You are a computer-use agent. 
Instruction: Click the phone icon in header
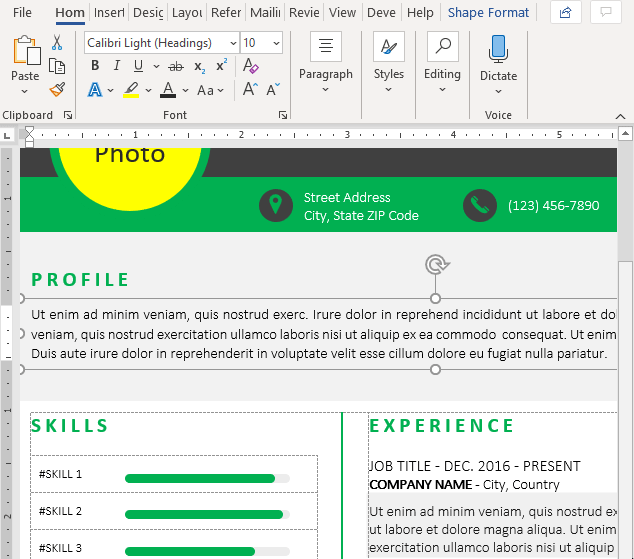pos(480,205)
